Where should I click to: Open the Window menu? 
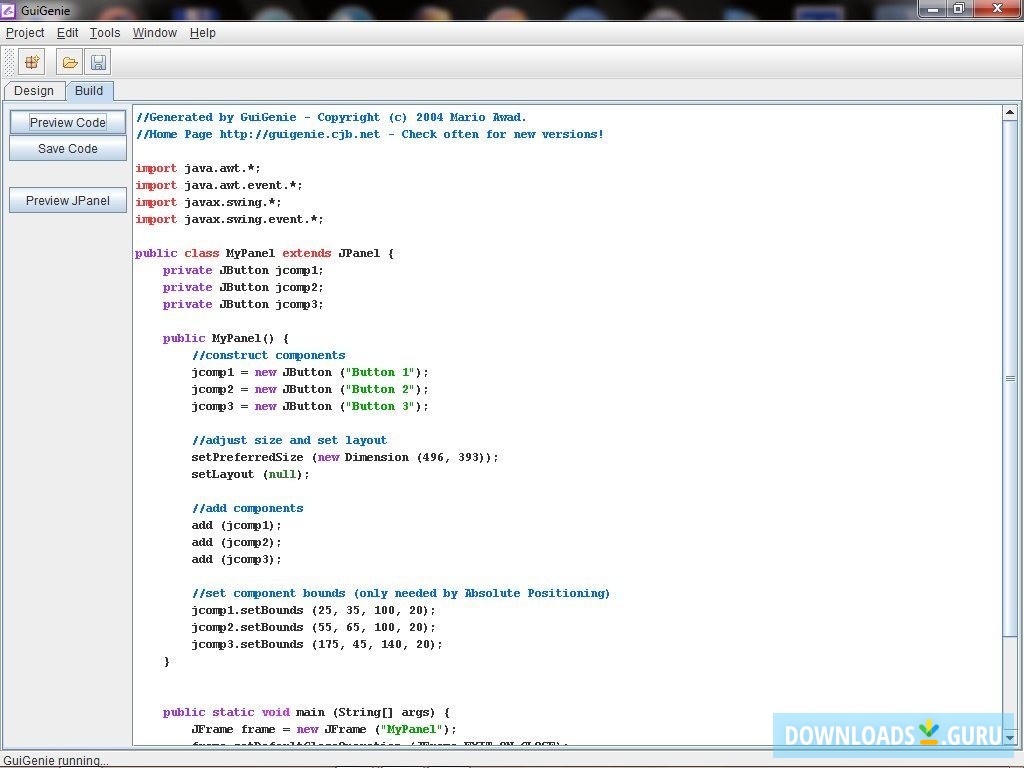click(155, 33)
